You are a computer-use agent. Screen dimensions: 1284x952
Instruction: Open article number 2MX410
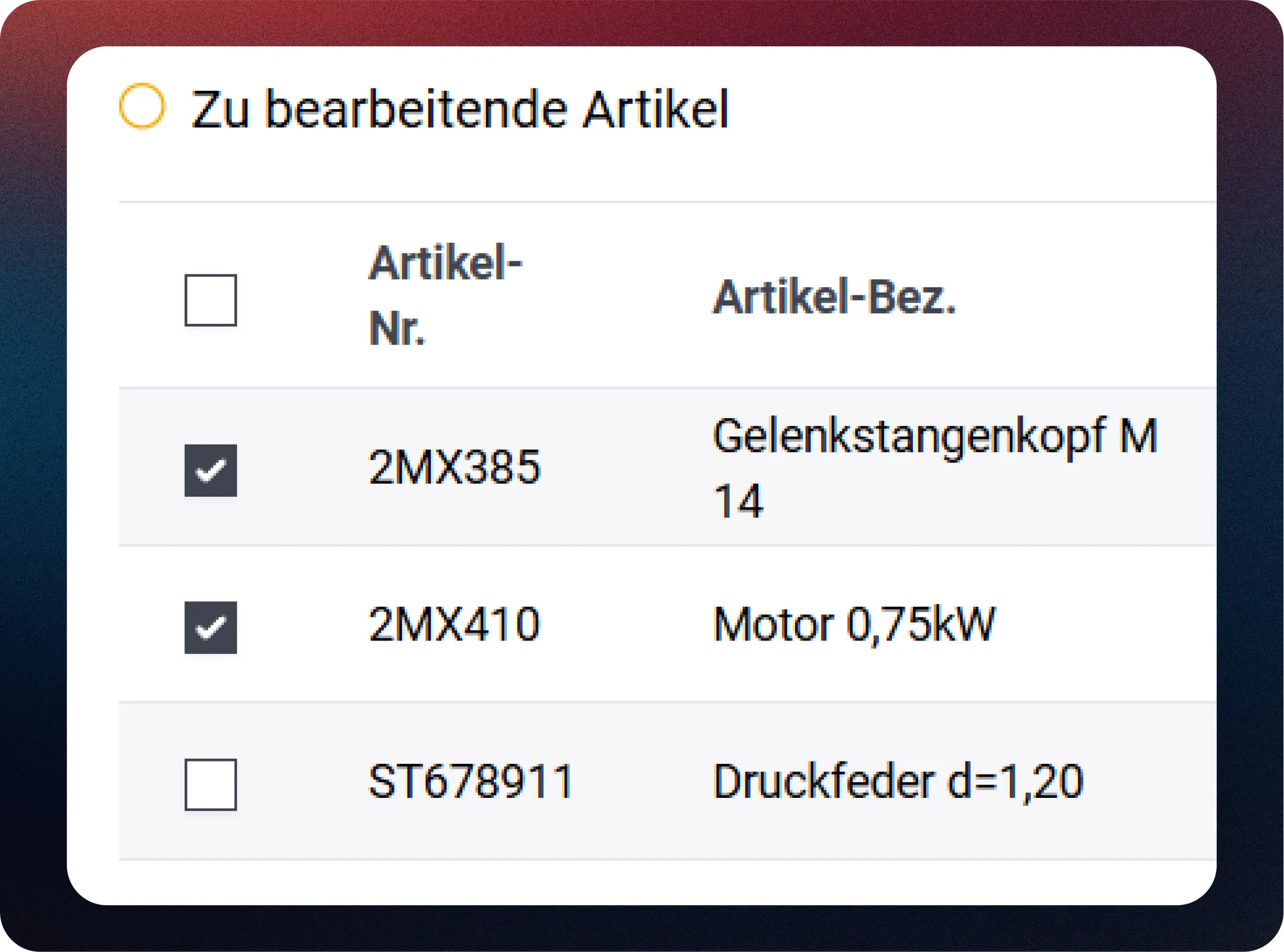454,625
